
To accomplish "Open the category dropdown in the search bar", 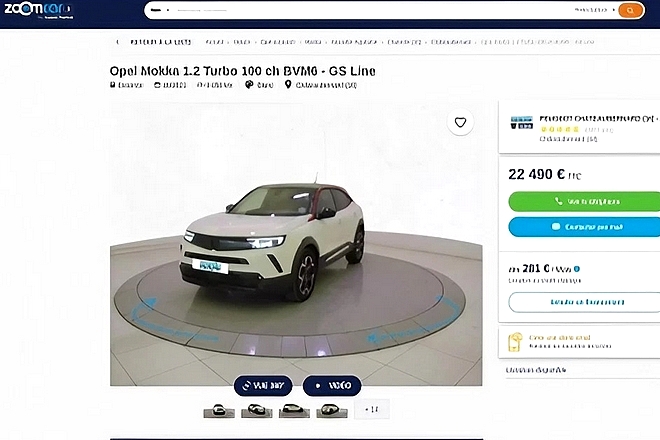I will coord(160,10).
